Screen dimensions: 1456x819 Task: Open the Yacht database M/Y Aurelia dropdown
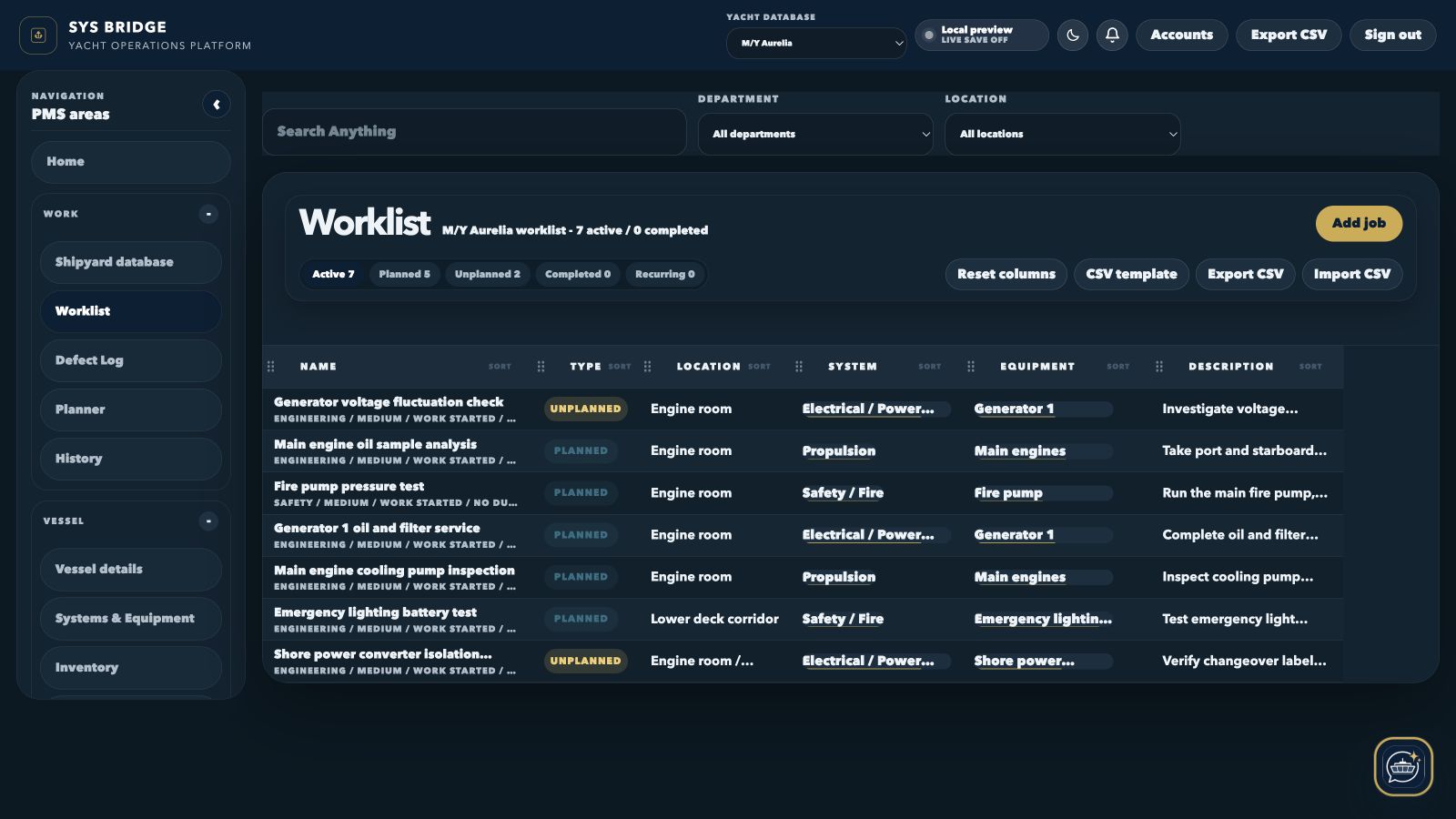[x=816, y=43]
